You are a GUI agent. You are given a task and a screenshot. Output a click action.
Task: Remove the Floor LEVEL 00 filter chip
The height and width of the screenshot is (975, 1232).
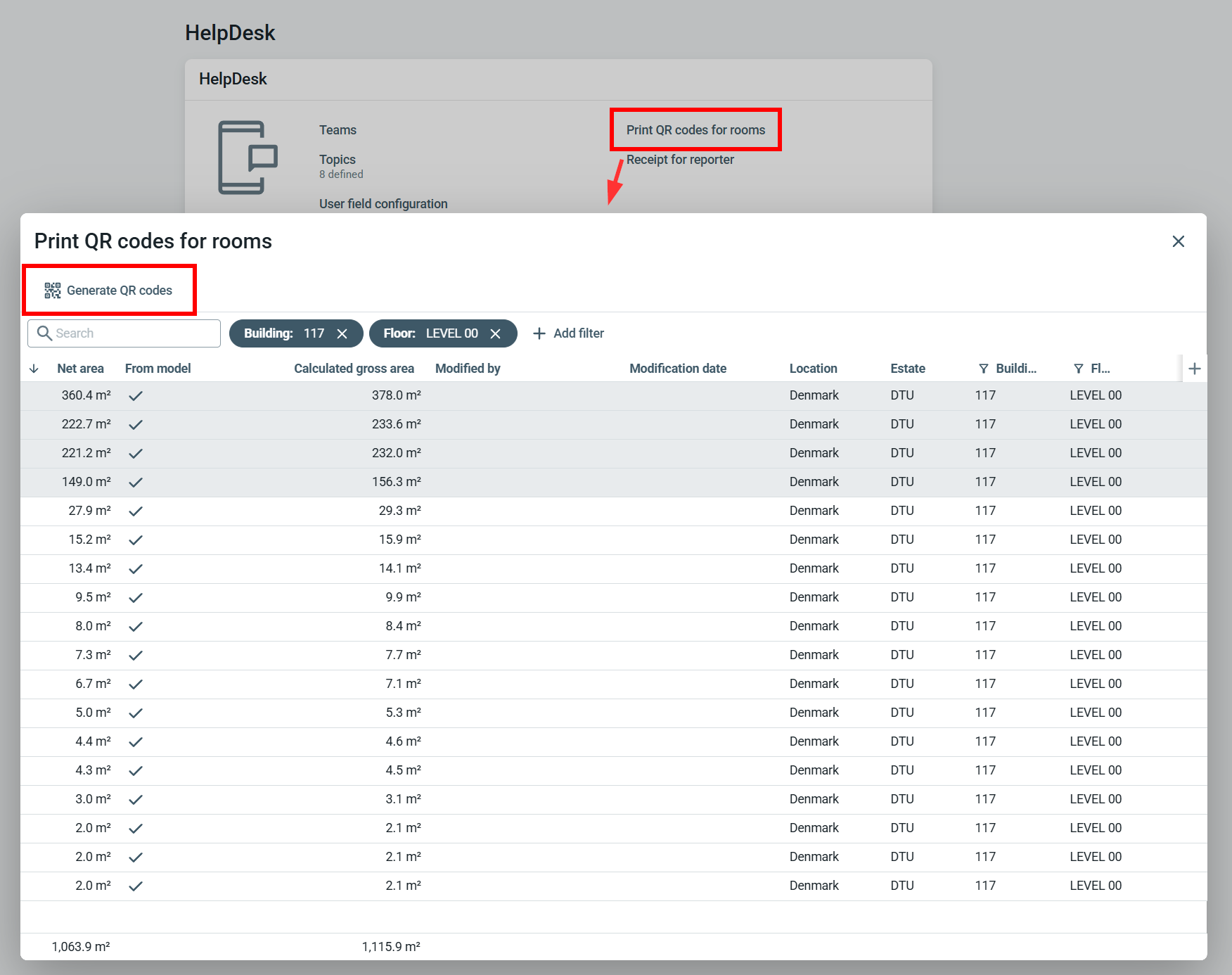click(496, 333)
